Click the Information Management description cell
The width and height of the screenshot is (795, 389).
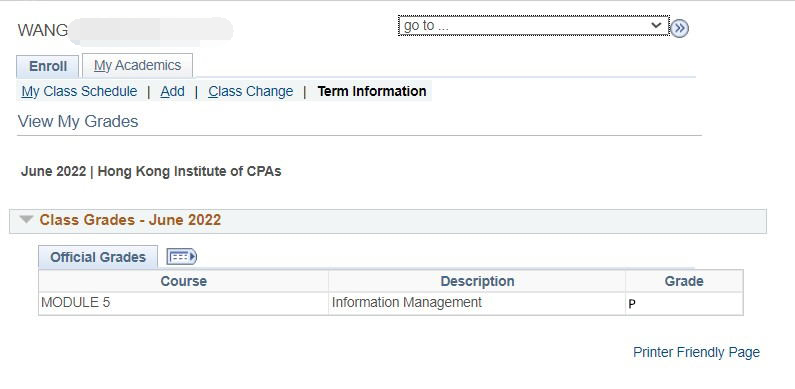[x=477, y=303]
